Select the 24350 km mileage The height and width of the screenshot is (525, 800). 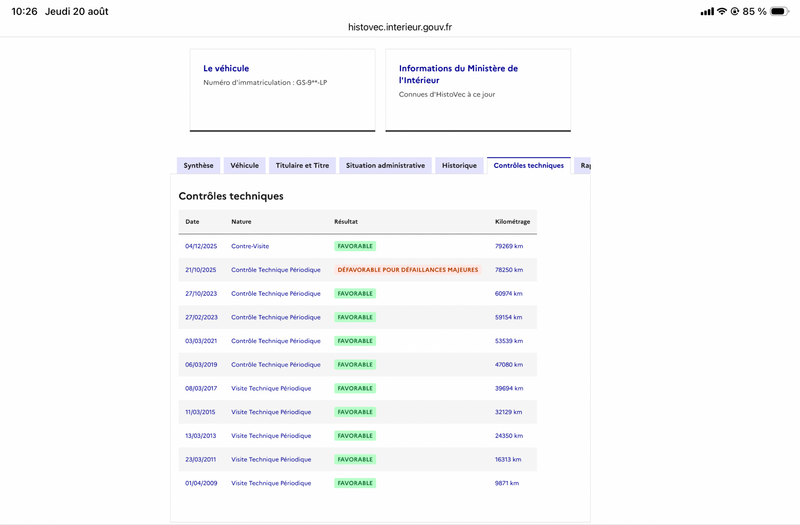coord(509,436)
